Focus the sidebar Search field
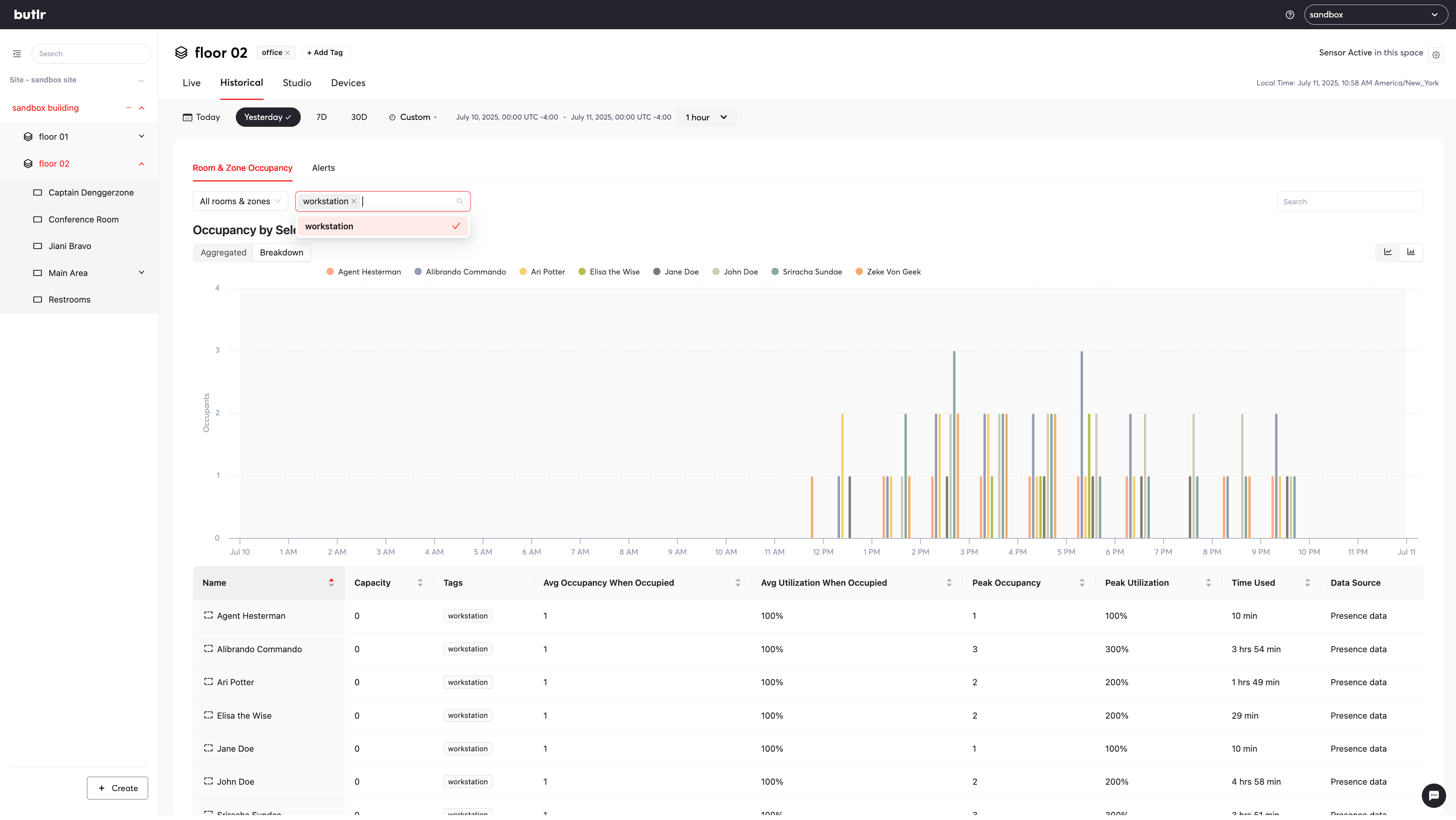Viewport: 1456px width, 820px height. 91,54
